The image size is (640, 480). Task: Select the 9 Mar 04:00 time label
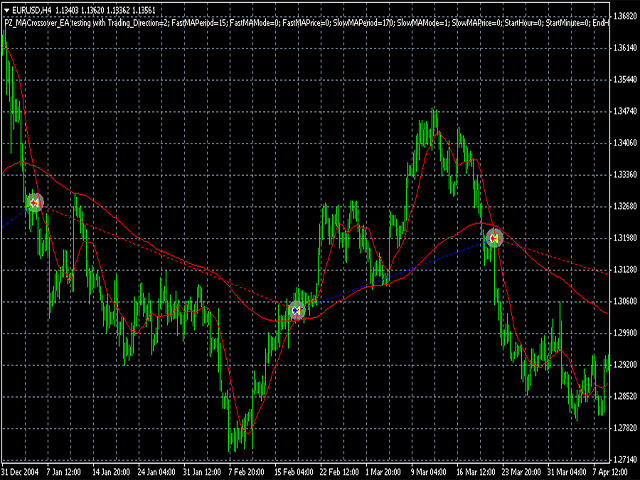[428, 472]
